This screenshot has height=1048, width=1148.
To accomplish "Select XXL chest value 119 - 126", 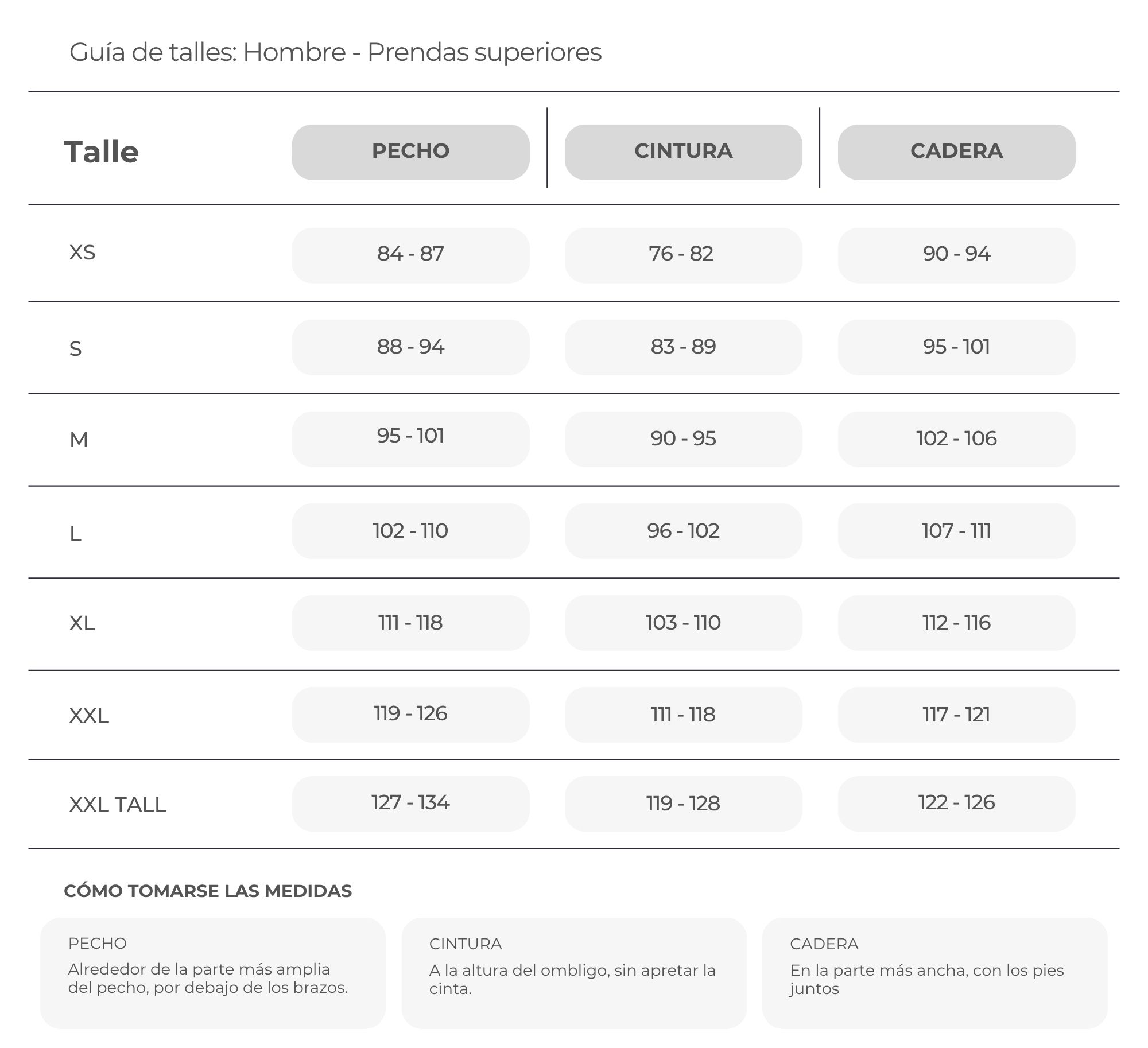I will coord(410,715).
